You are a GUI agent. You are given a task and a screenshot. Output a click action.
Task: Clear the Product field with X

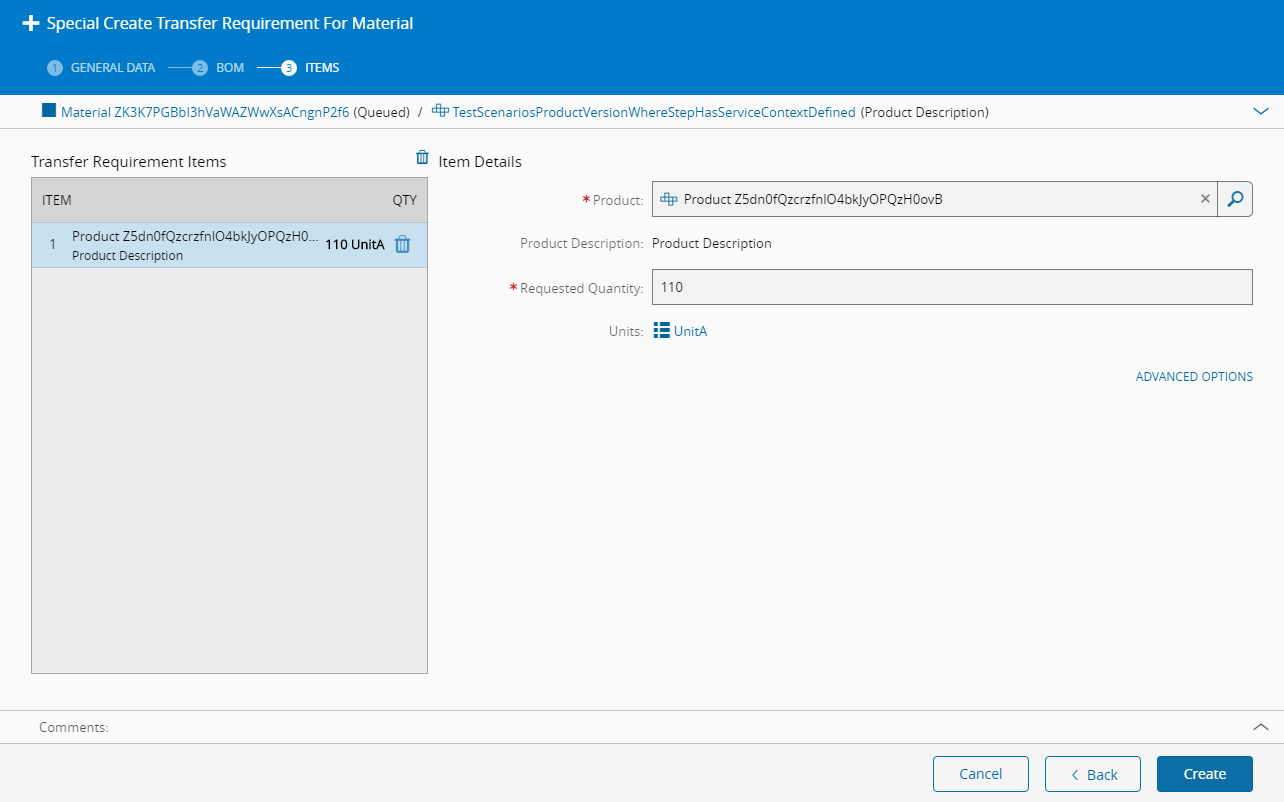coord(1205,199)
